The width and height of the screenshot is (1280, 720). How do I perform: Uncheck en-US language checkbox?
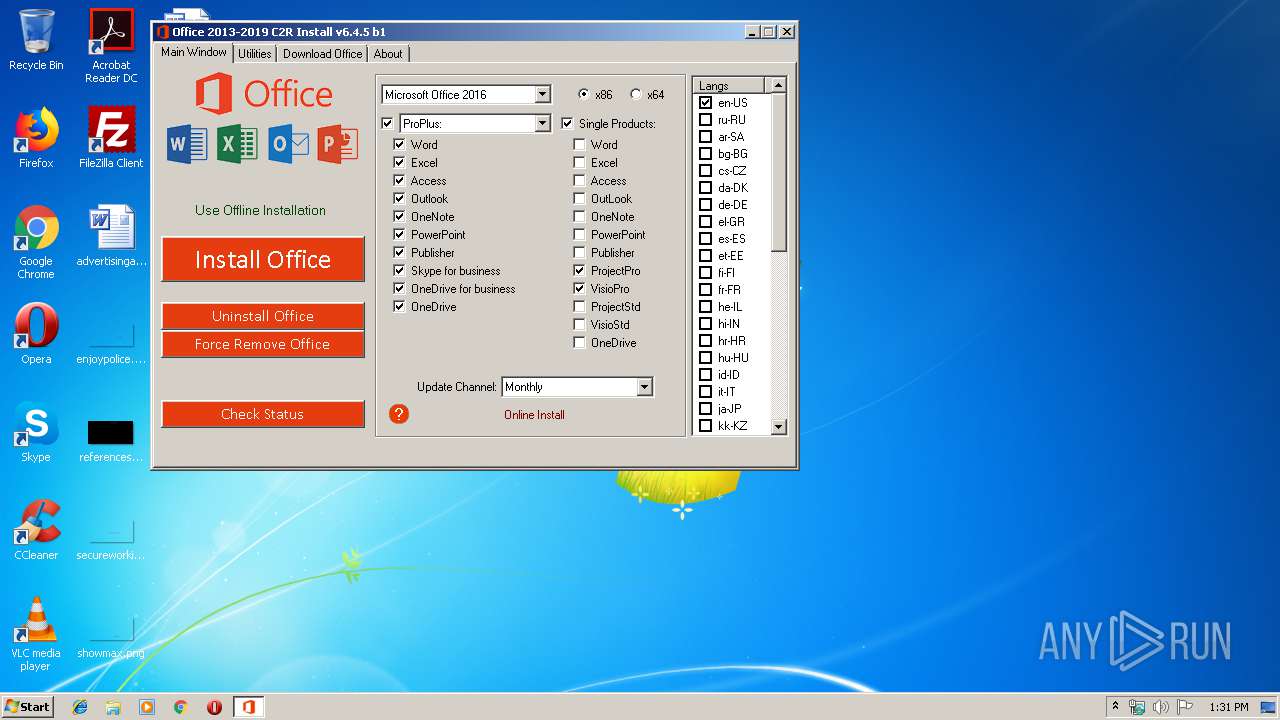pyautogui.click(x=706, y=103)
